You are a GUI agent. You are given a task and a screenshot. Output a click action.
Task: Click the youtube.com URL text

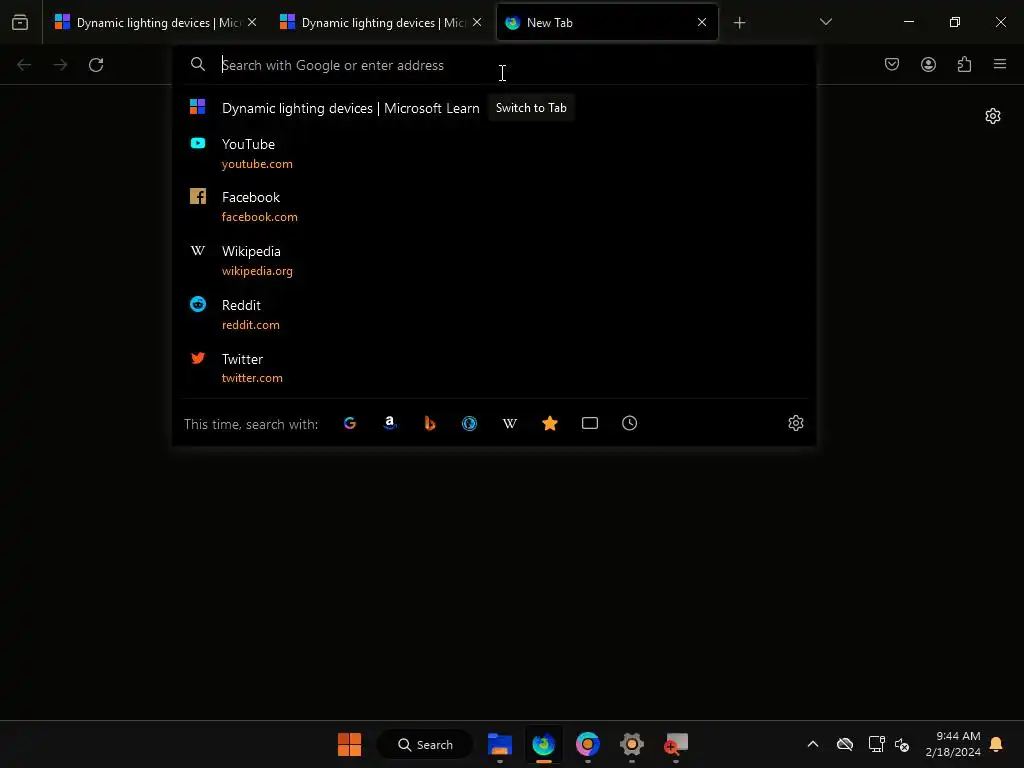pos(257,164)
